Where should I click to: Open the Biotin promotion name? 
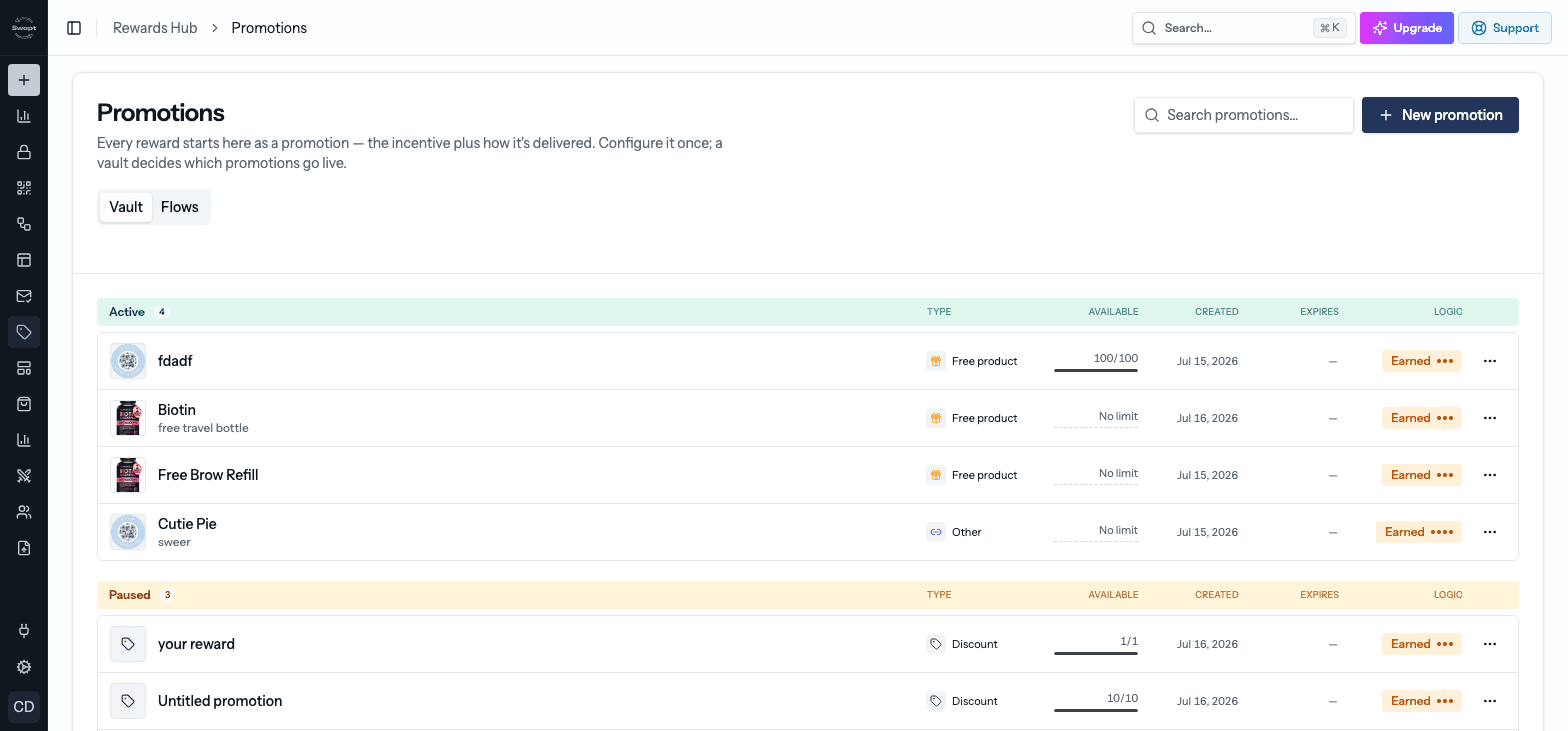(x=177, y=410)
